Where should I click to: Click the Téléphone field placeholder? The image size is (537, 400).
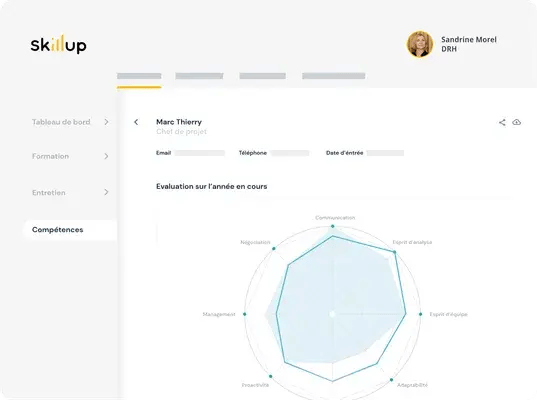point(290,153)
